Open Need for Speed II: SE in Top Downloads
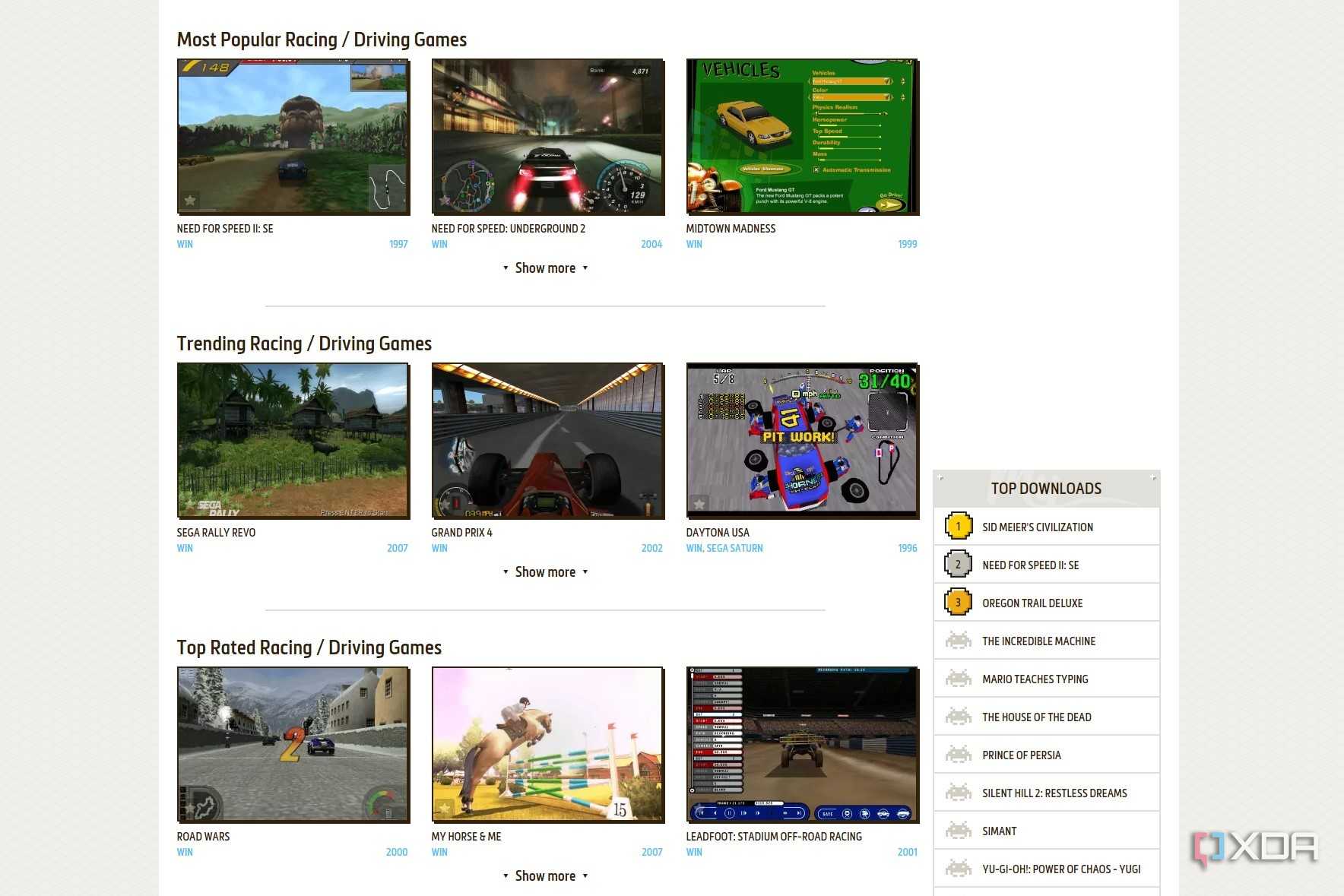Screen dimensions: 1344x896 1030,565
